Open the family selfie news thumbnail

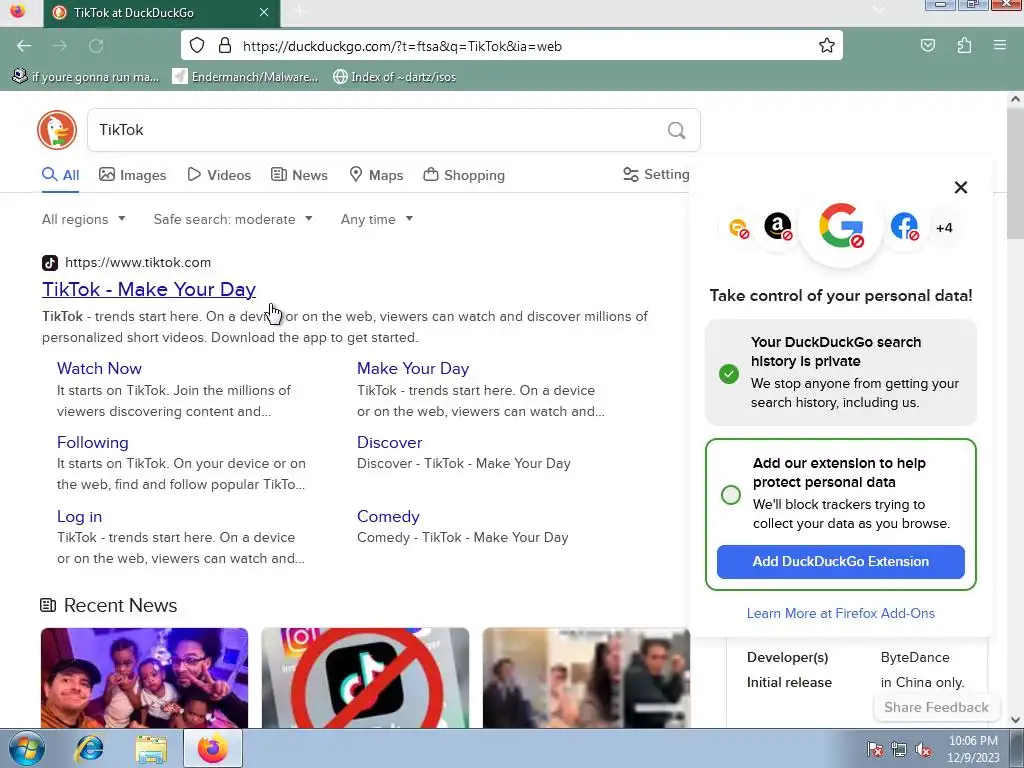[x=144, y=678]
